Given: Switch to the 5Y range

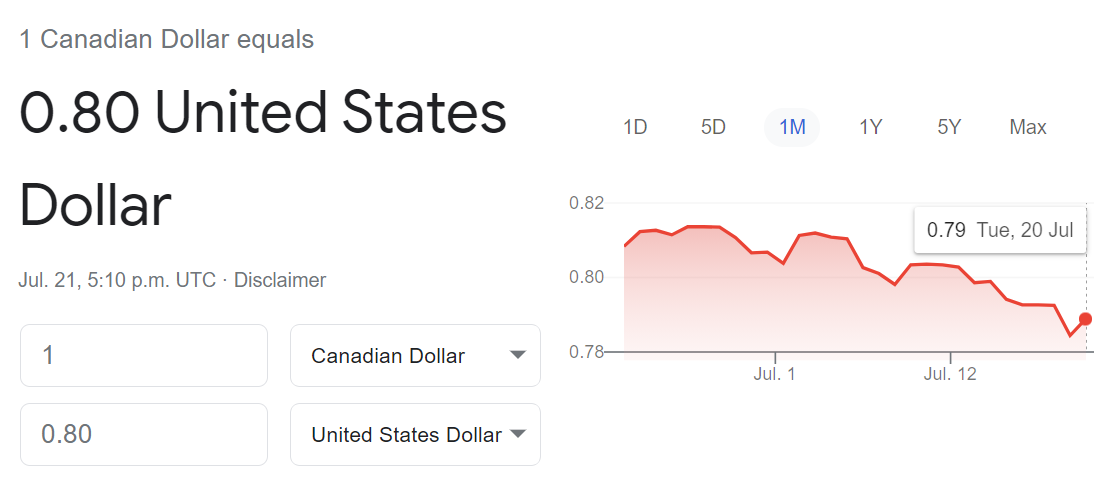Looking at the screenshot, I should tap(949, 128).
